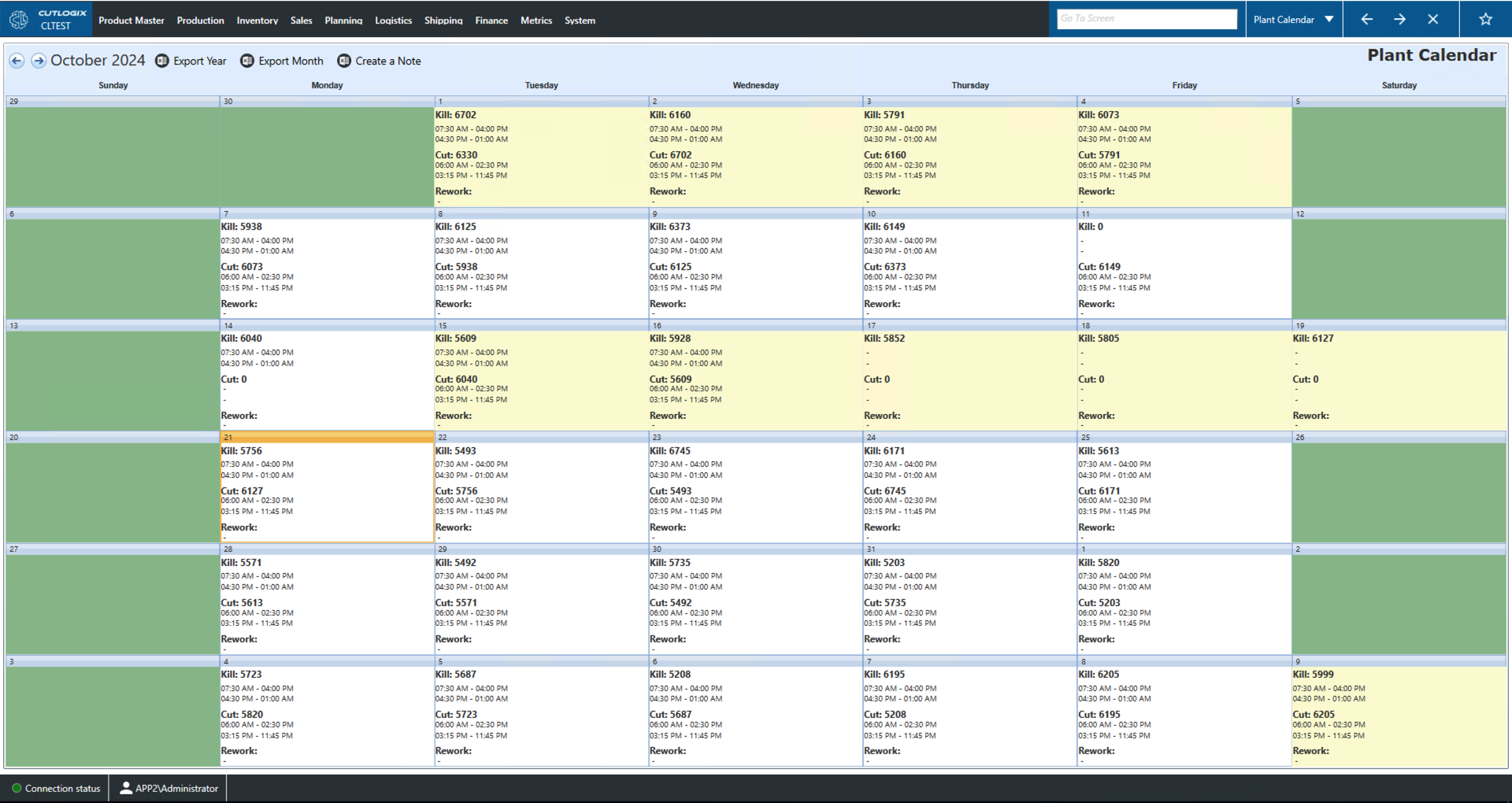Screen dimensions: 1512x803
Task: Open the Finance menu
Action: coord(491,20)
